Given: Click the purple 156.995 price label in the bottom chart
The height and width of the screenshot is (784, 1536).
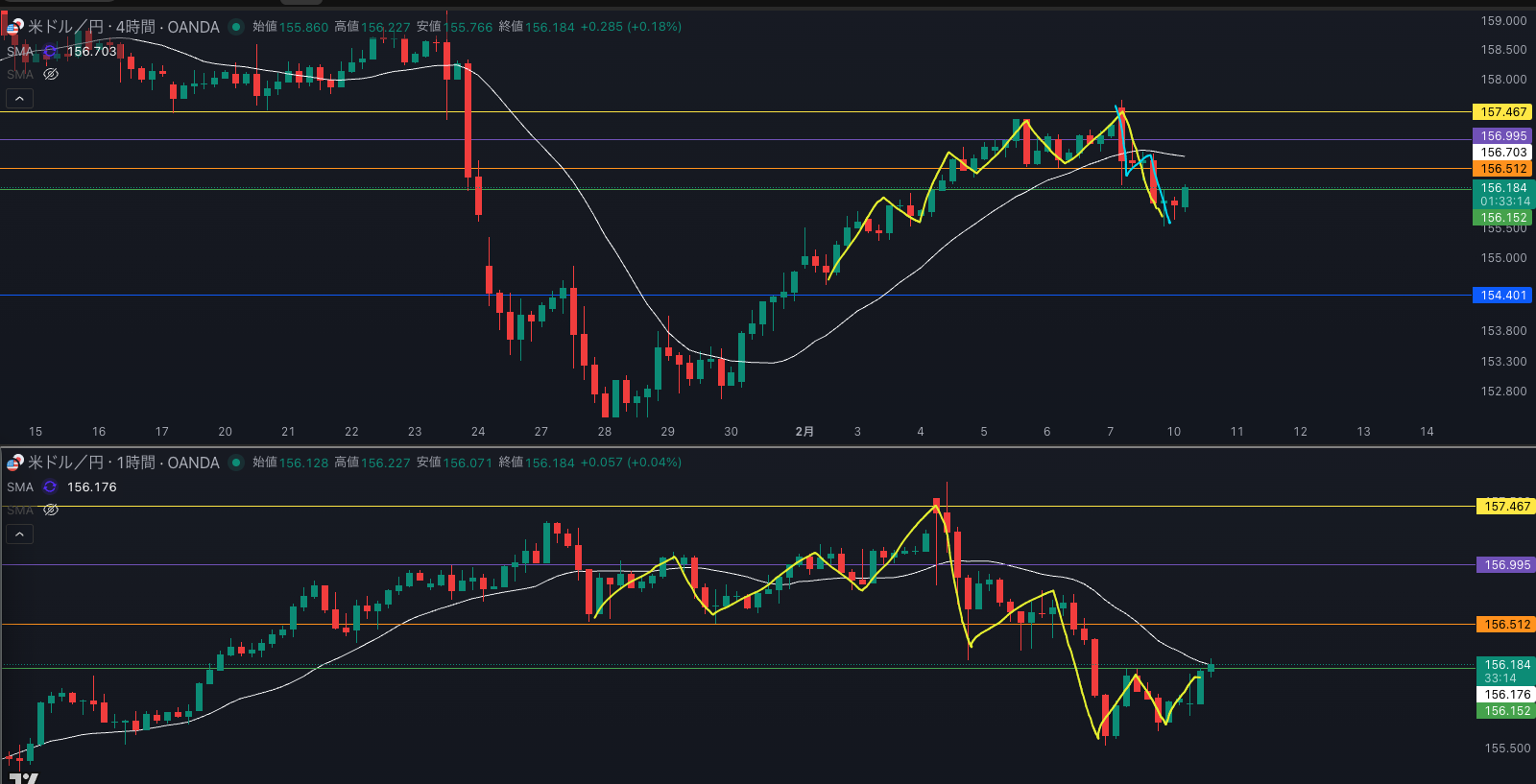Looking at the screenshot, I should click(x=1506, y=565).
